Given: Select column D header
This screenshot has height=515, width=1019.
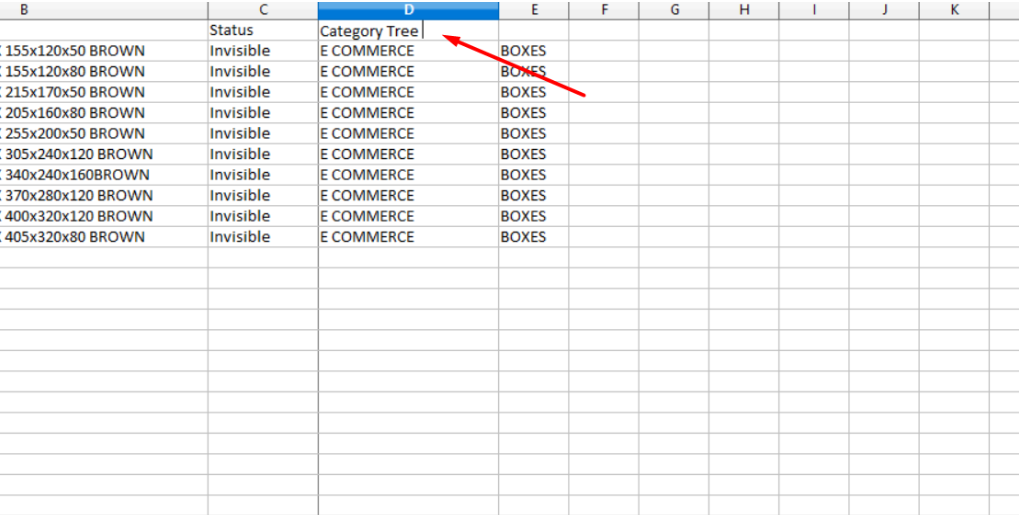Looking at the screenshot, I should (x=408, y=10).
